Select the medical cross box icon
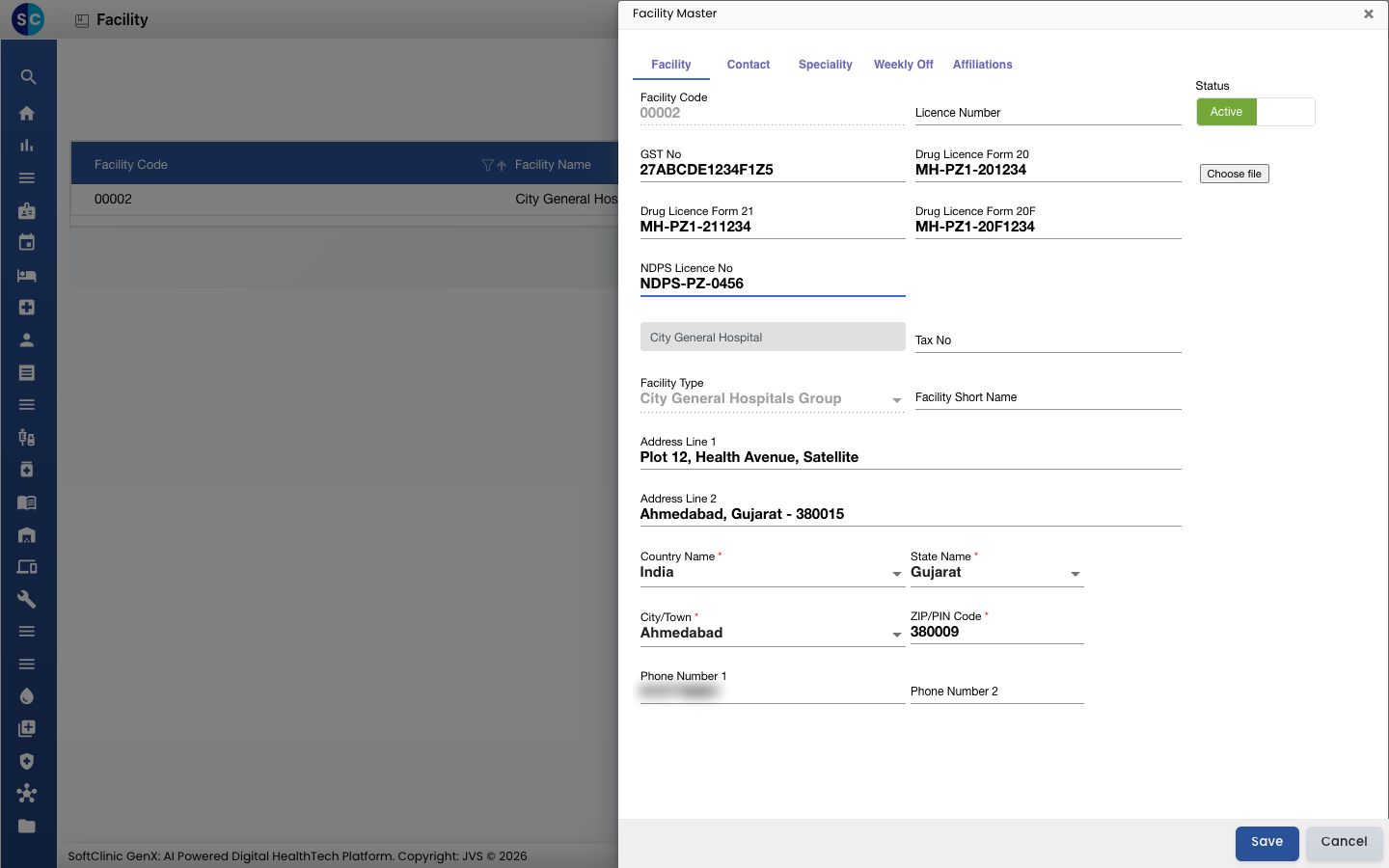Viewport: 1389px width, 868px height. click(x=27, y=307)
